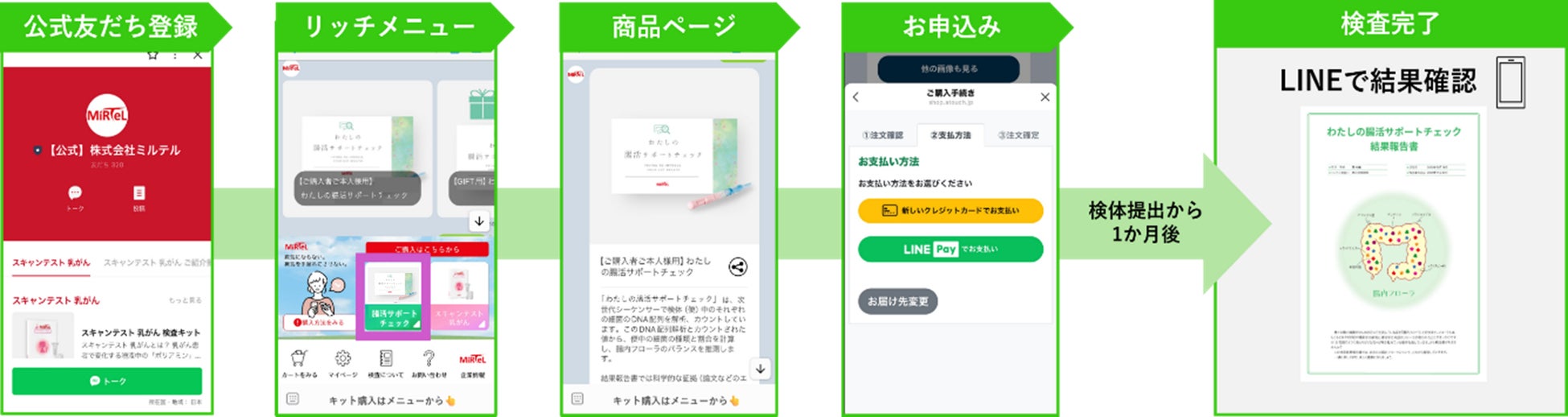
Task: Open the question mark inquiry icon (お問い合わせ)
Action: pyautogui.click(x=429, y=359)
